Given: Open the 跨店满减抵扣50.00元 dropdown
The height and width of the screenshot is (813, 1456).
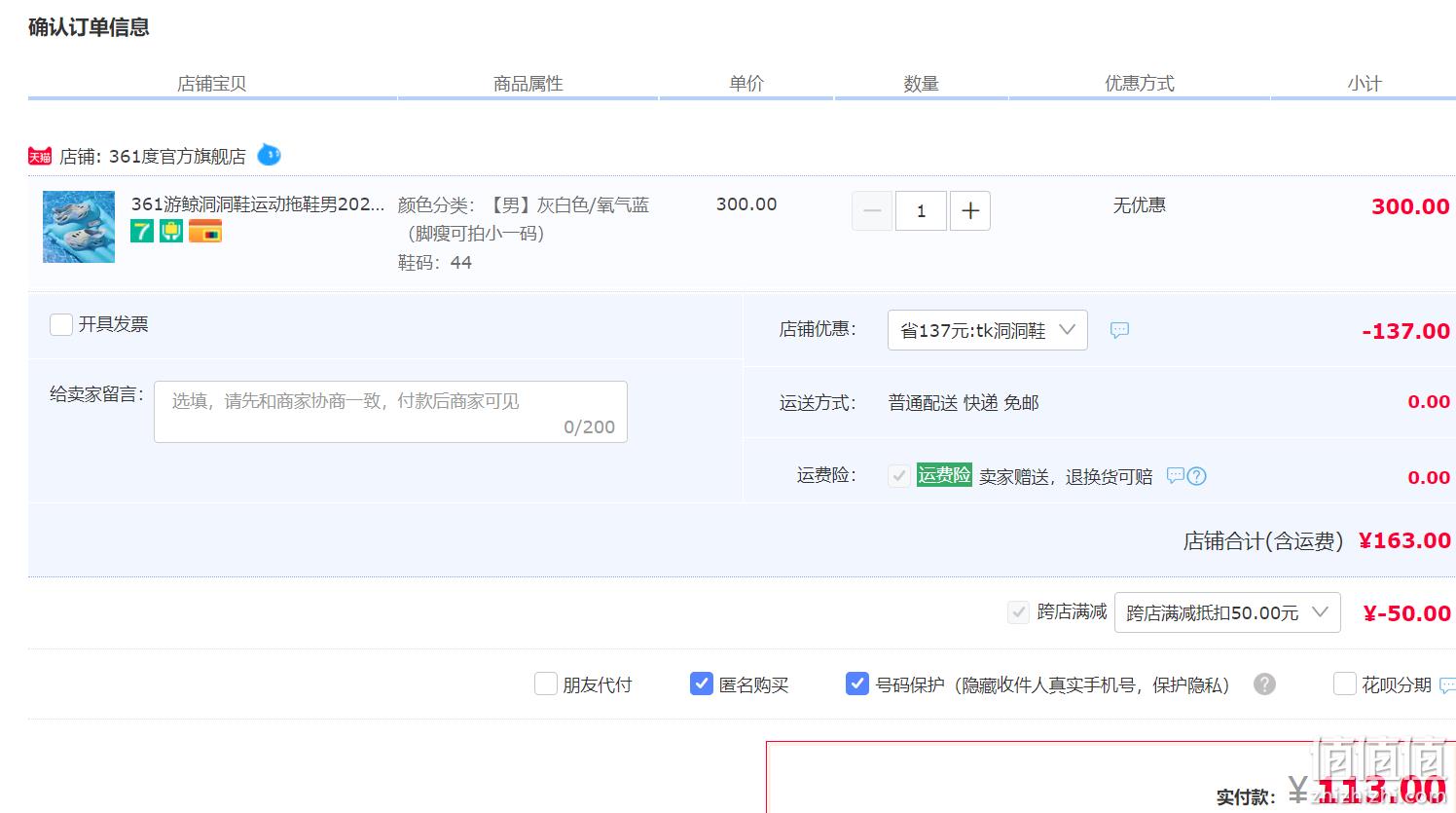Looking at the screenshot, I should [1227, 612].
